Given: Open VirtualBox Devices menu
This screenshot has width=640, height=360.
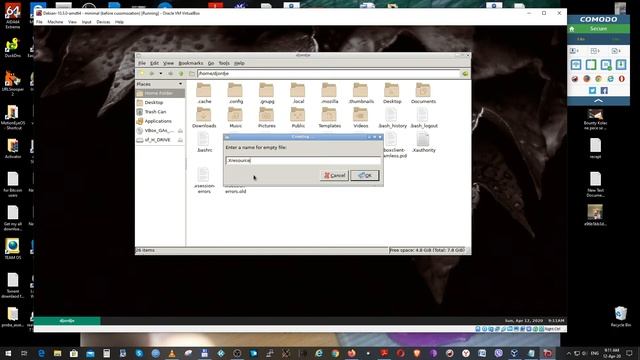Looking at the screenshot, I should (x=103, y=22).
